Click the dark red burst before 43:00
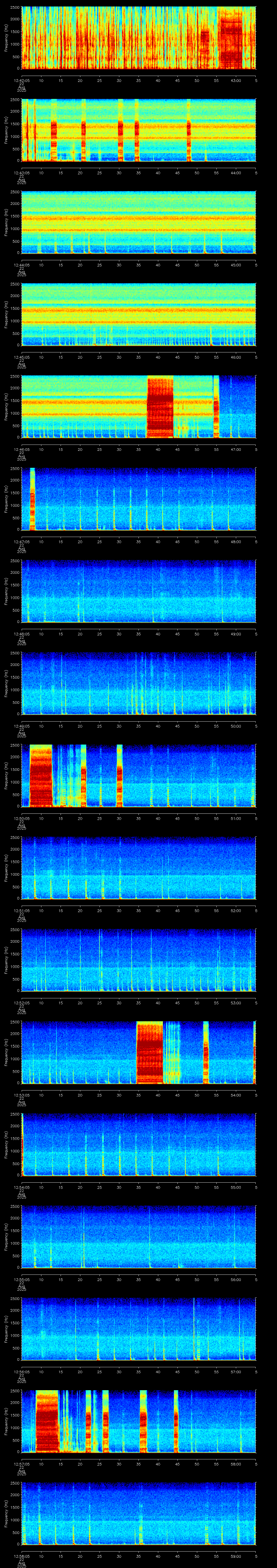This screenshot has height=1568, width=277. (231, 43)
